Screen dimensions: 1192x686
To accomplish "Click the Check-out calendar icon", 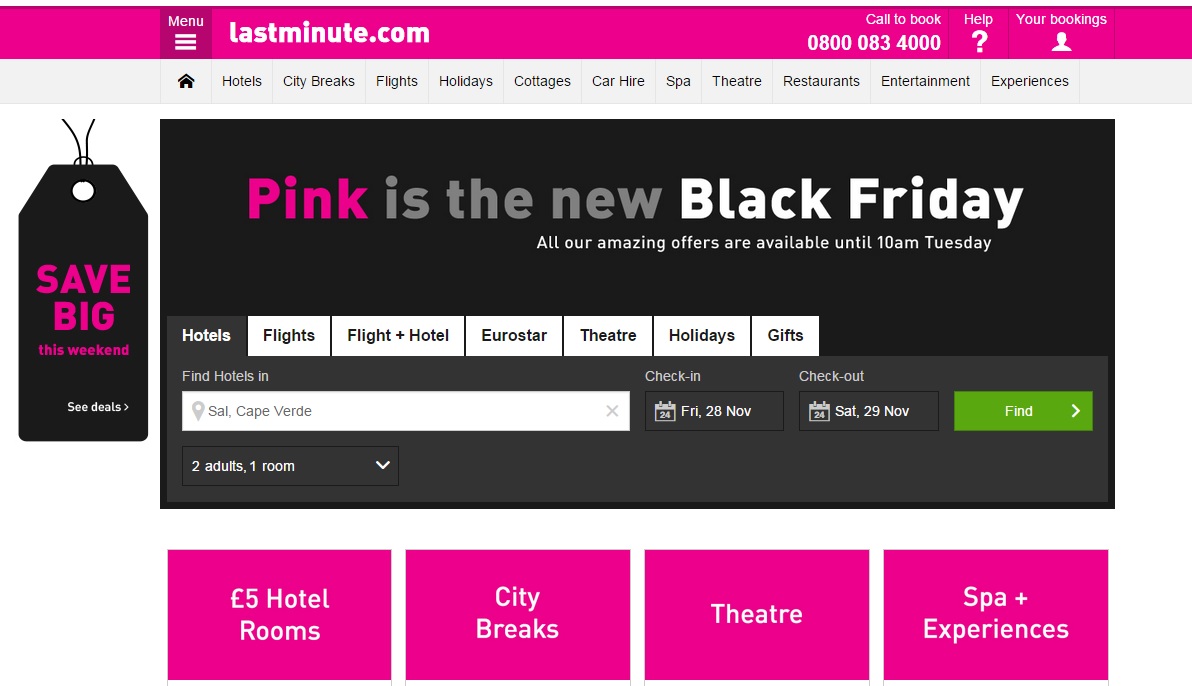I will coord(819,411).
